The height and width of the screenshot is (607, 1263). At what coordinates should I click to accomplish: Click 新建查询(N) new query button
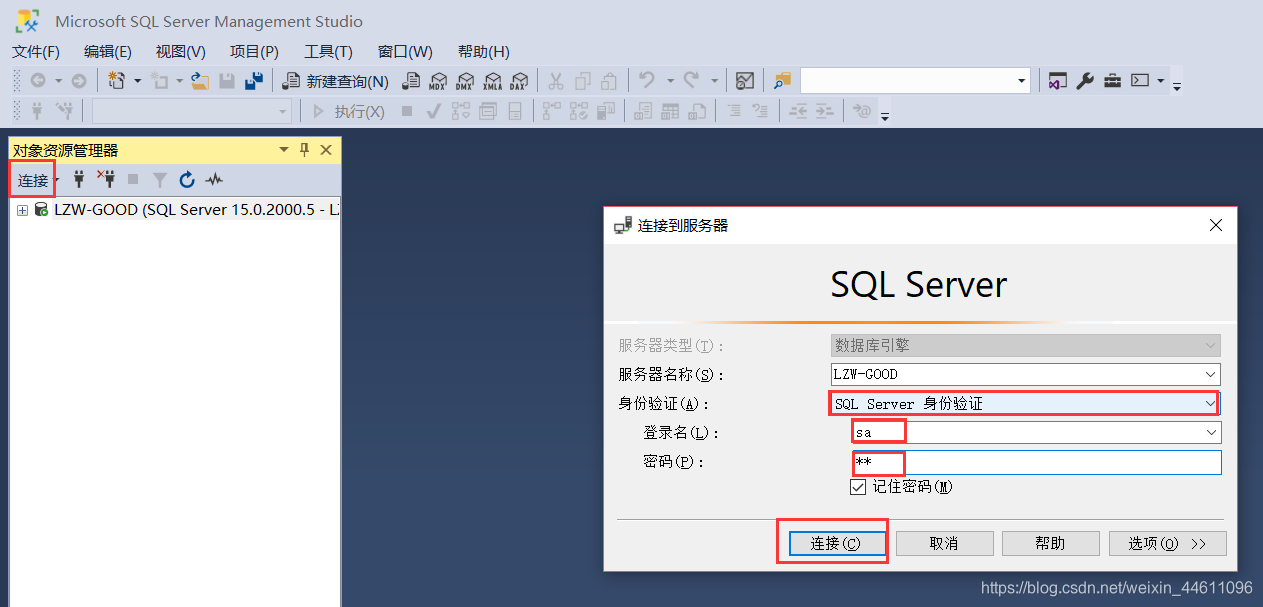tap(336, 81)
